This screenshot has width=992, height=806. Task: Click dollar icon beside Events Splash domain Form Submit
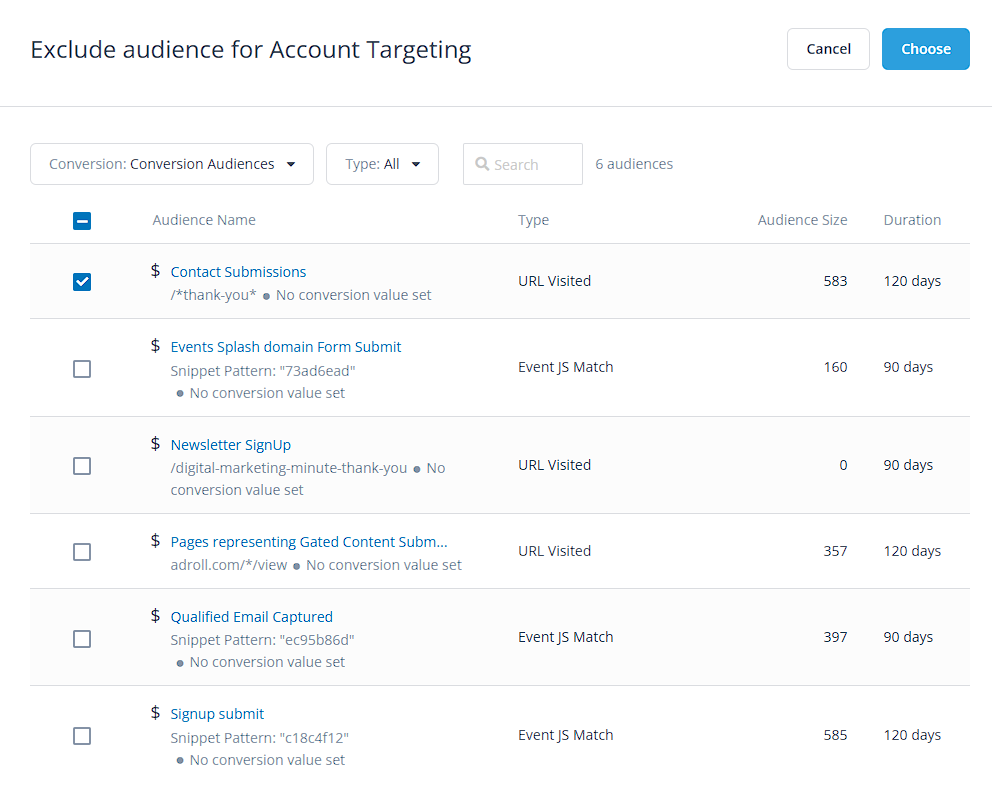click(x=155, y=346)
